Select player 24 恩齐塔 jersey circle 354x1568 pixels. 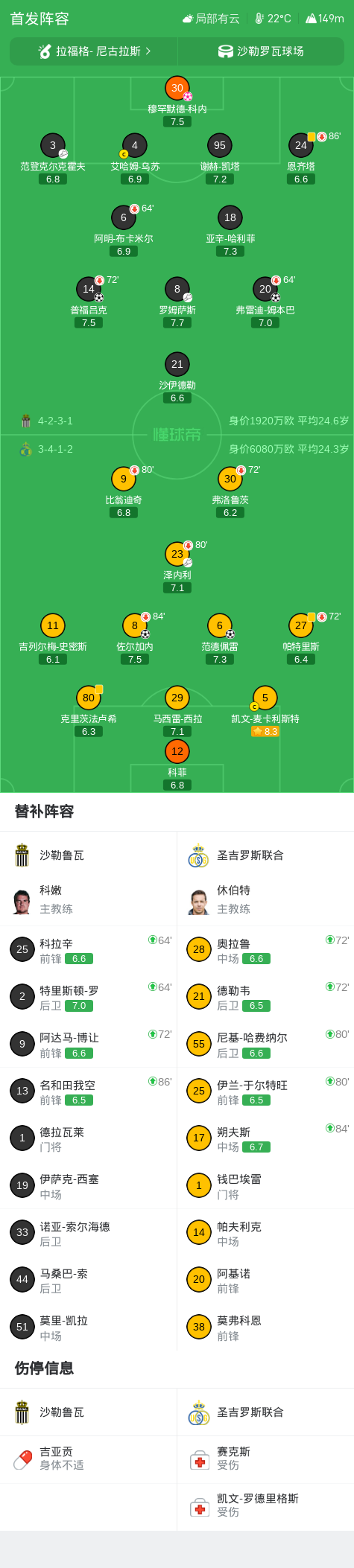click(301, 146)
